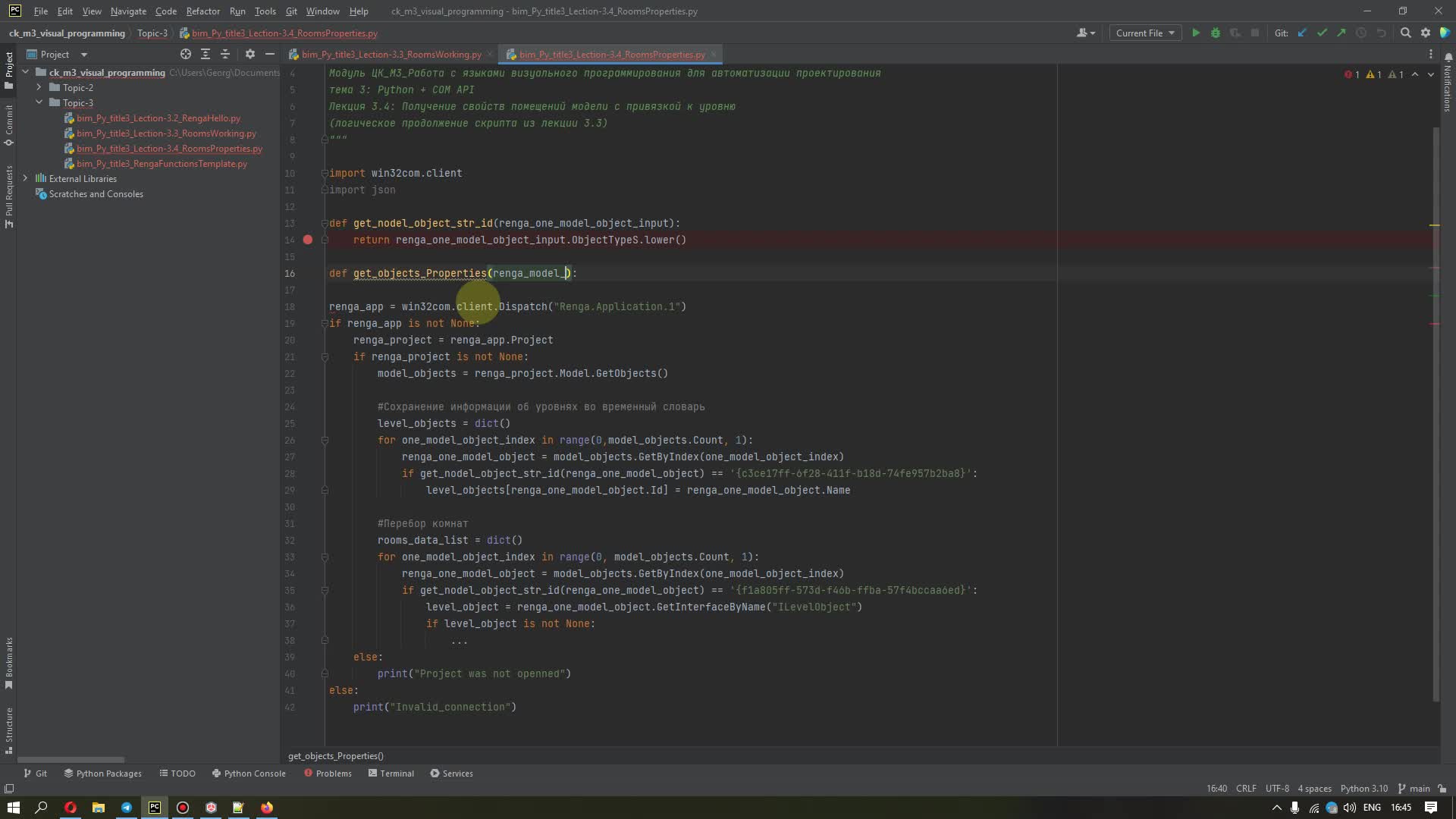Open IDE settings gear in toolbar
This screenshot has height=819, width=1456.
[1426, 33]
